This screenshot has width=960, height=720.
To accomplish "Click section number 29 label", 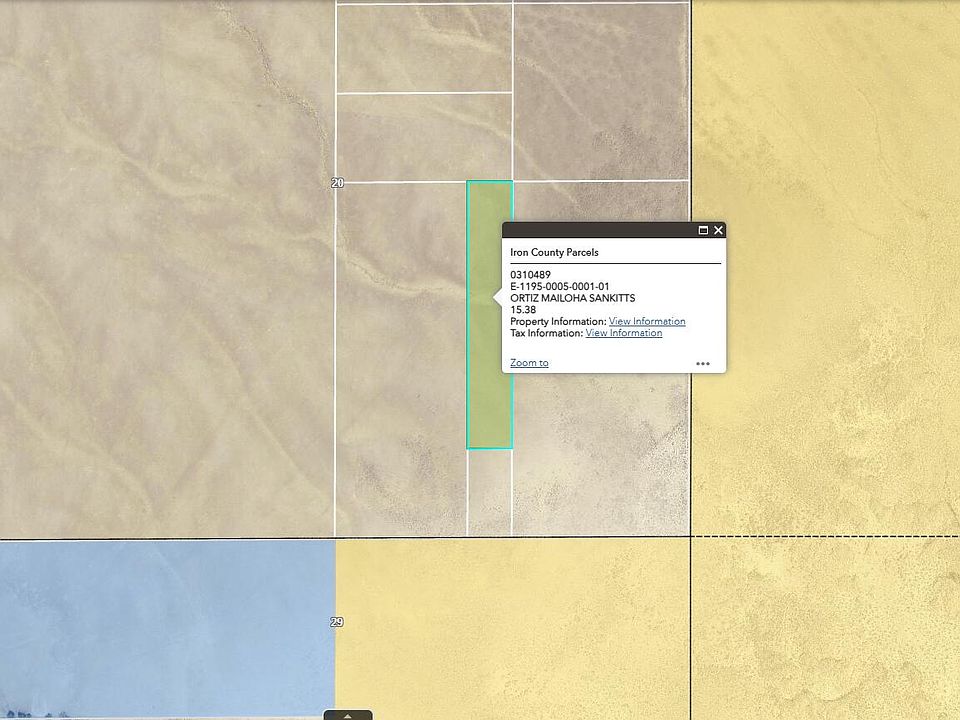I will [x=337, y=622].
